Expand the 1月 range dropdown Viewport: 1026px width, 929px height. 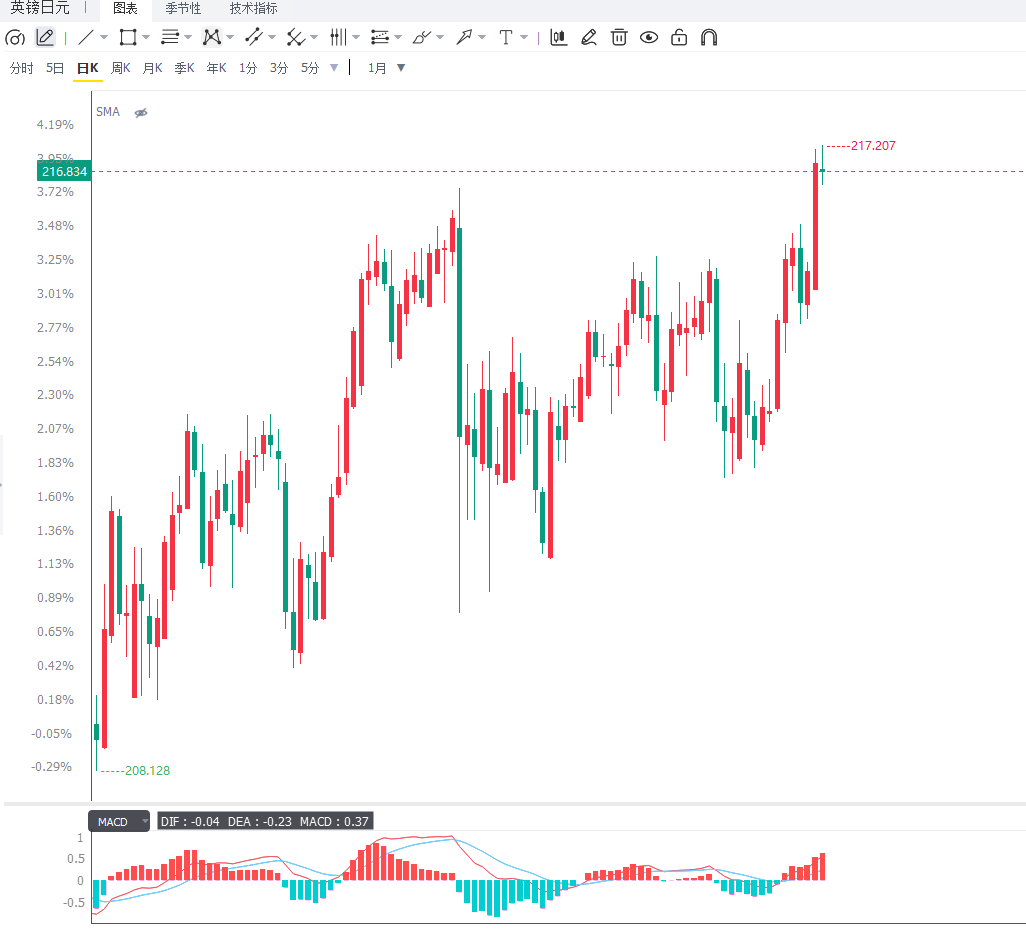[401, 67]
